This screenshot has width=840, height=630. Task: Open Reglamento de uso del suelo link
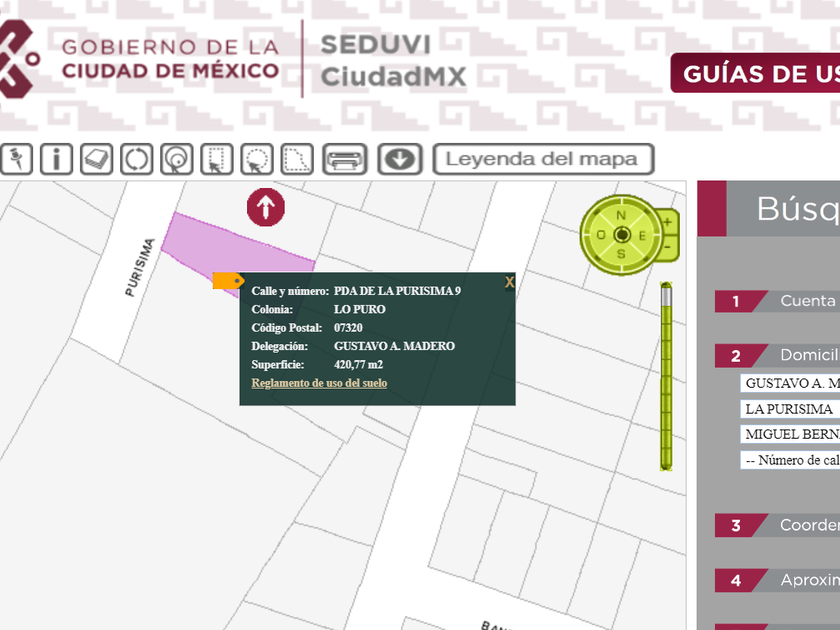[319, 383]
